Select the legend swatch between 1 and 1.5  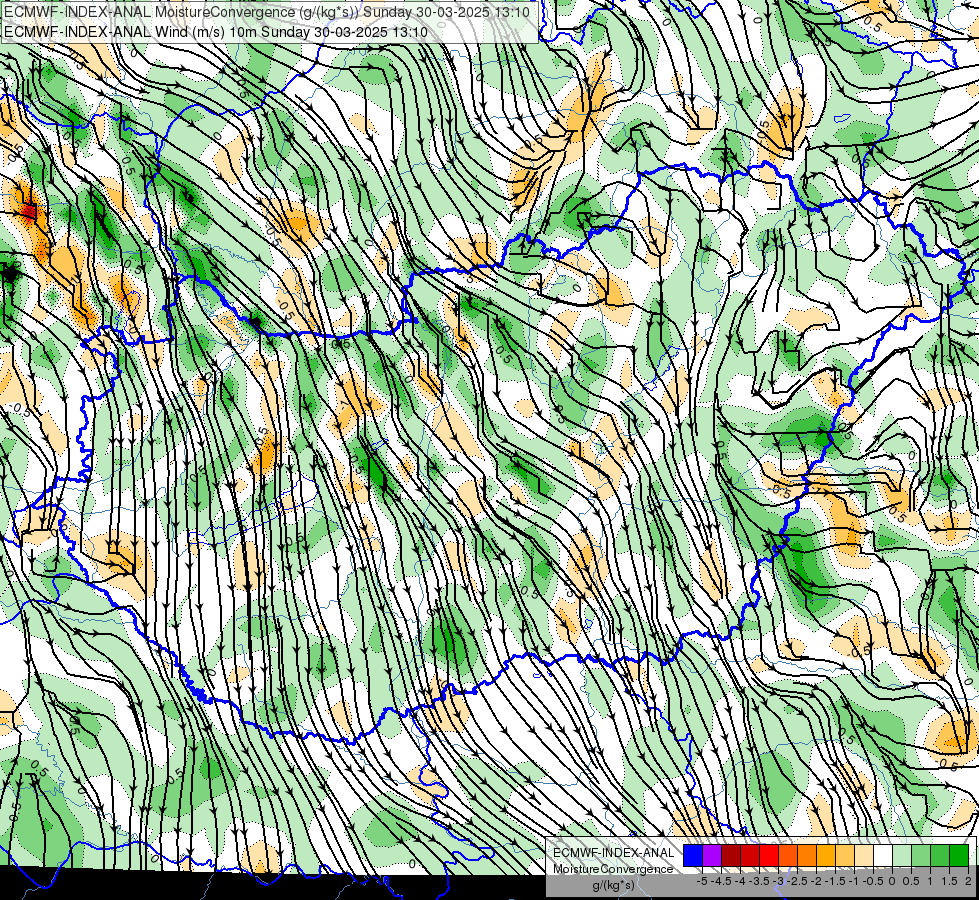pos(940,856)
